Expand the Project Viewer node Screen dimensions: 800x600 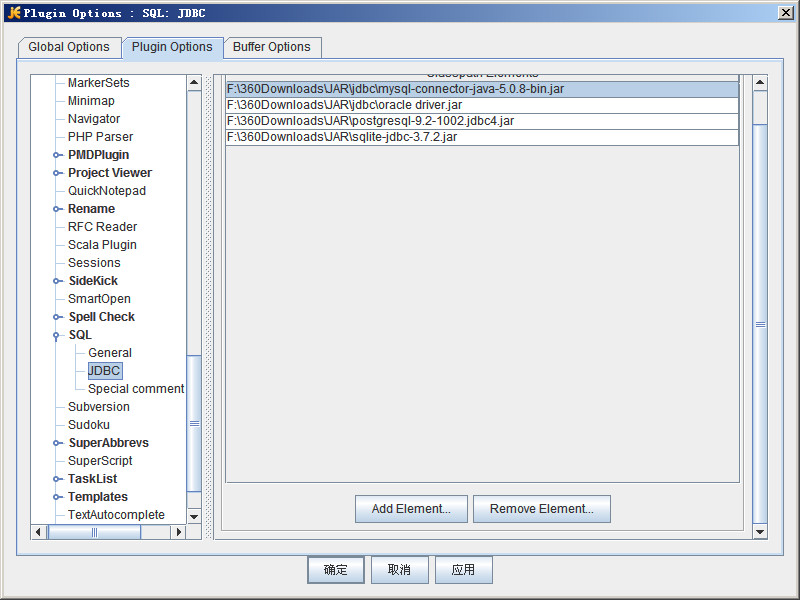[58, 173]
